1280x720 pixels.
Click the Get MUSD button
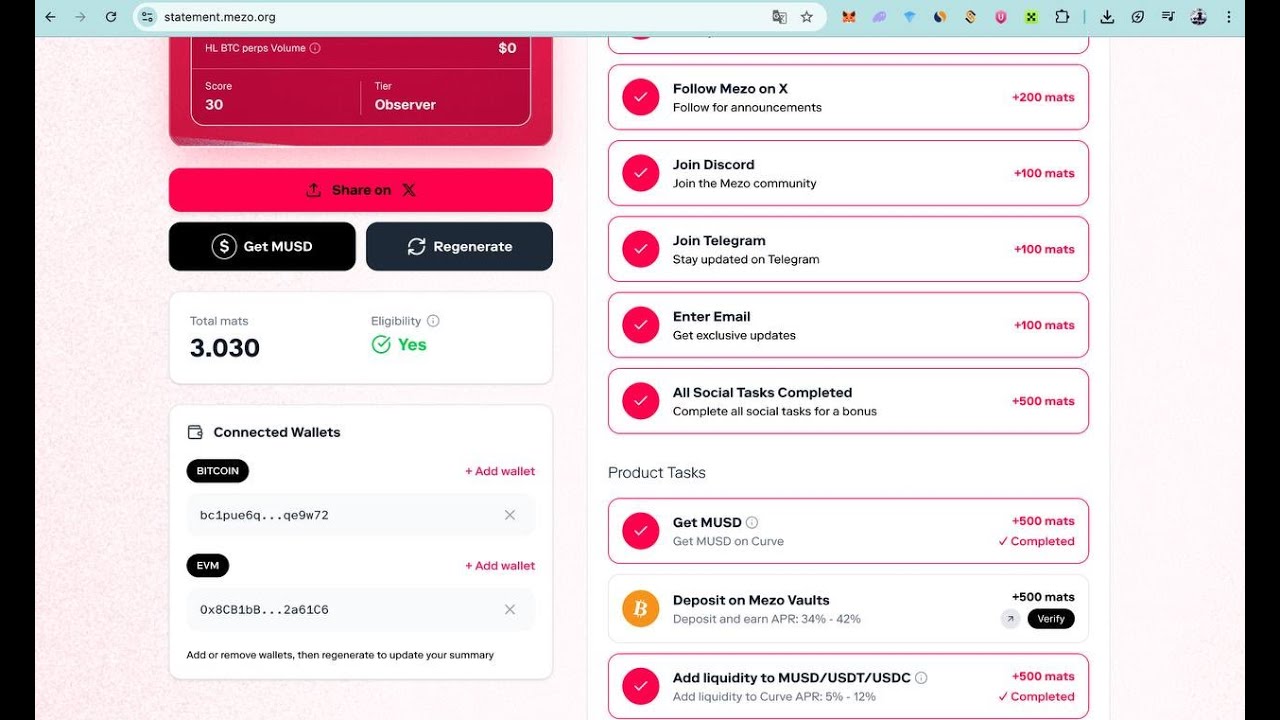(x=262, y=246)
